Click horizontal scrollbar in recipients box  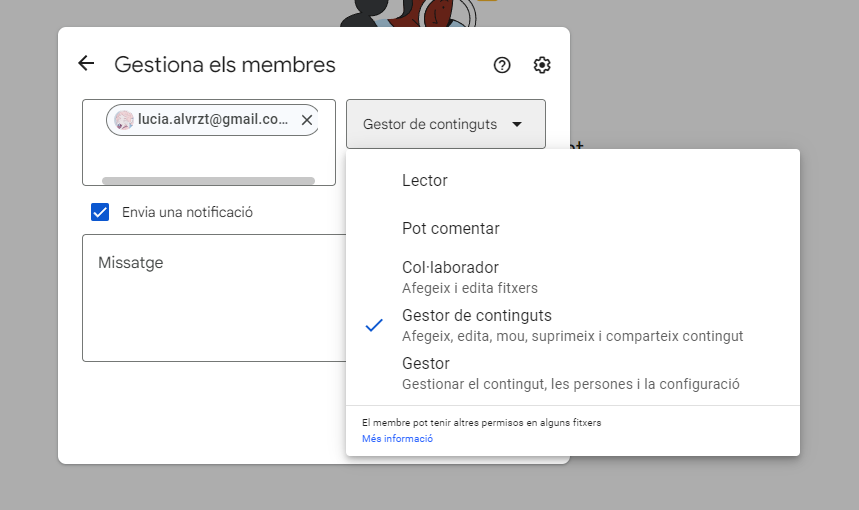[208, 181]
